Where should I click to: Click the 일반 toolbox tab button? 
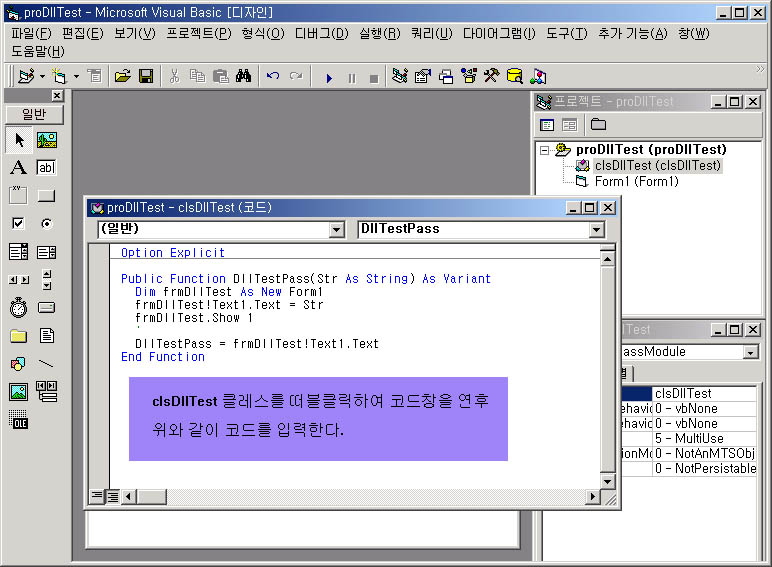click(34, 114)
